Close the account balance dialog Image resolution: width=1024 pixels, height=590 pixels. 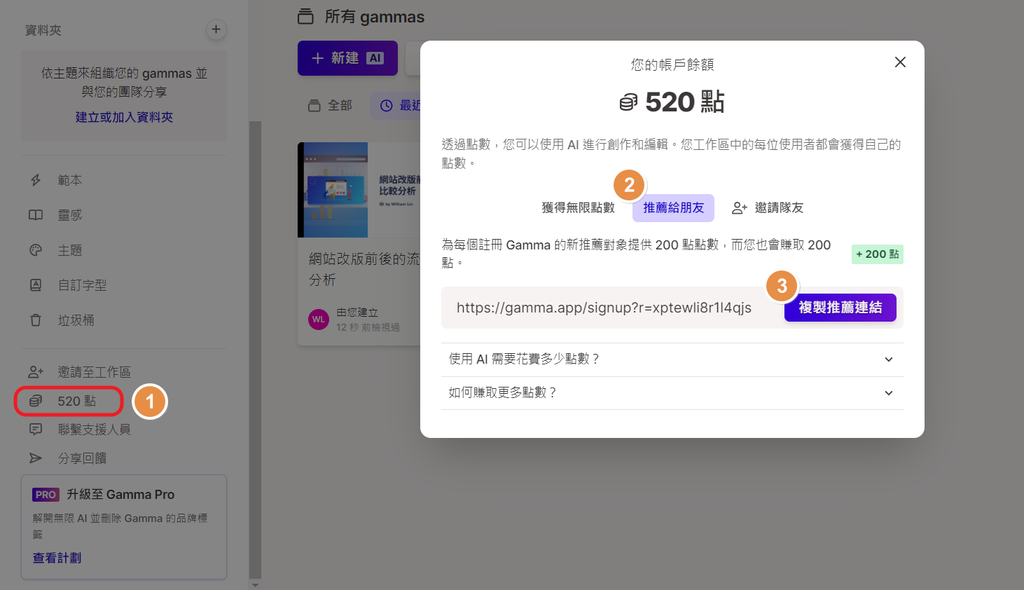point(900,62)
